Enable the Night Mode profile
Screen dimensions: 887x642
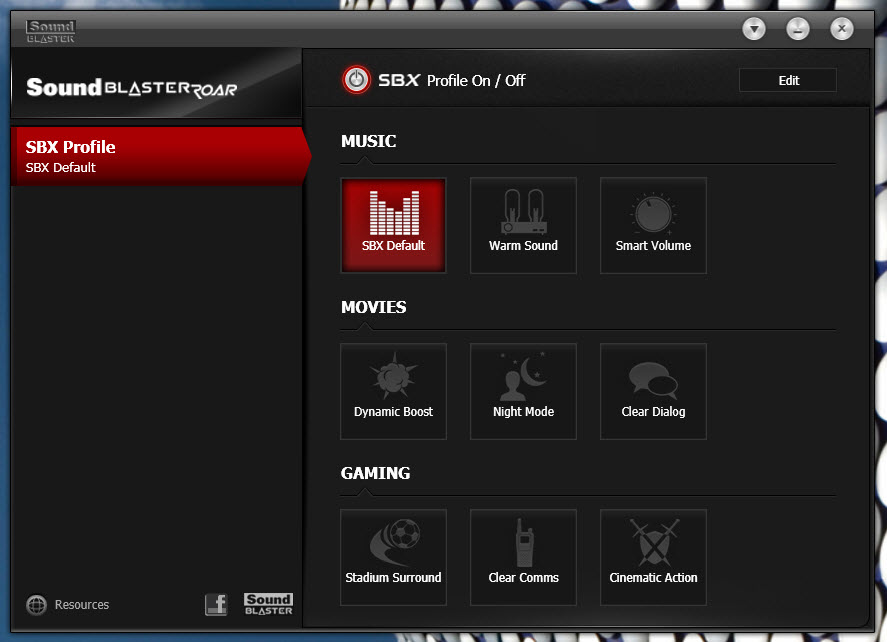(x=523, y=391)
